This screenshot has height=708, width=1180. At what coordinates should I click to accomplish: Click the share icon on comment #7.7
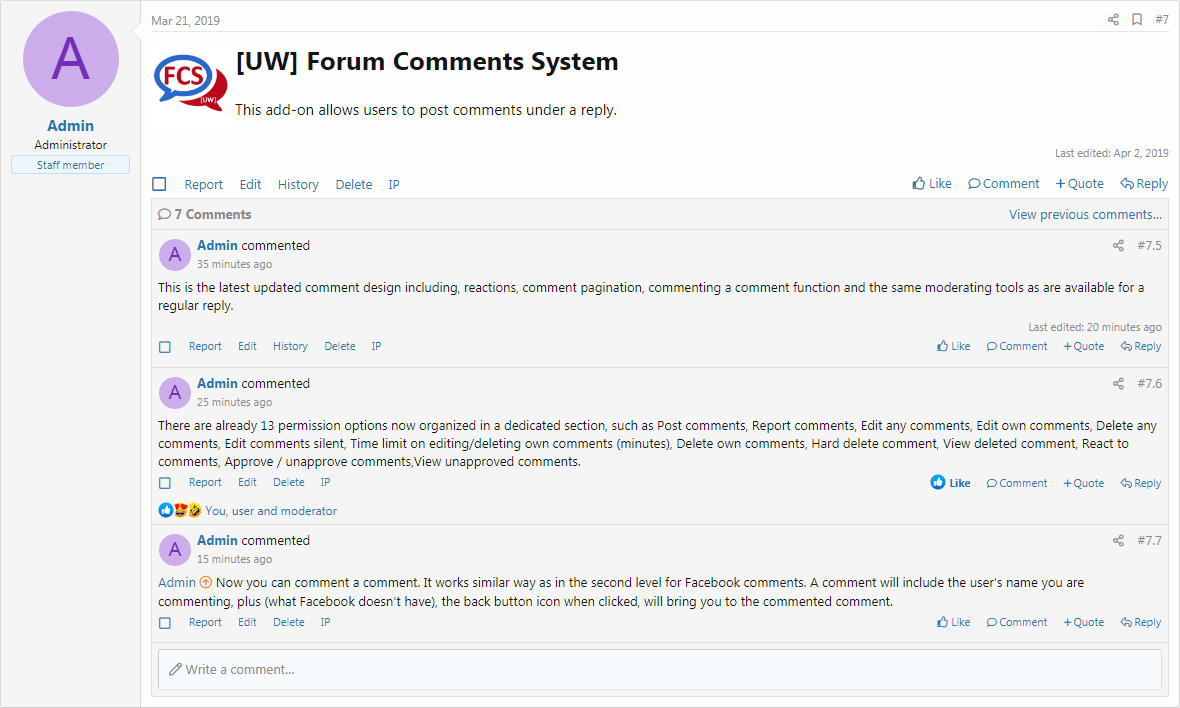(1118, 540)
